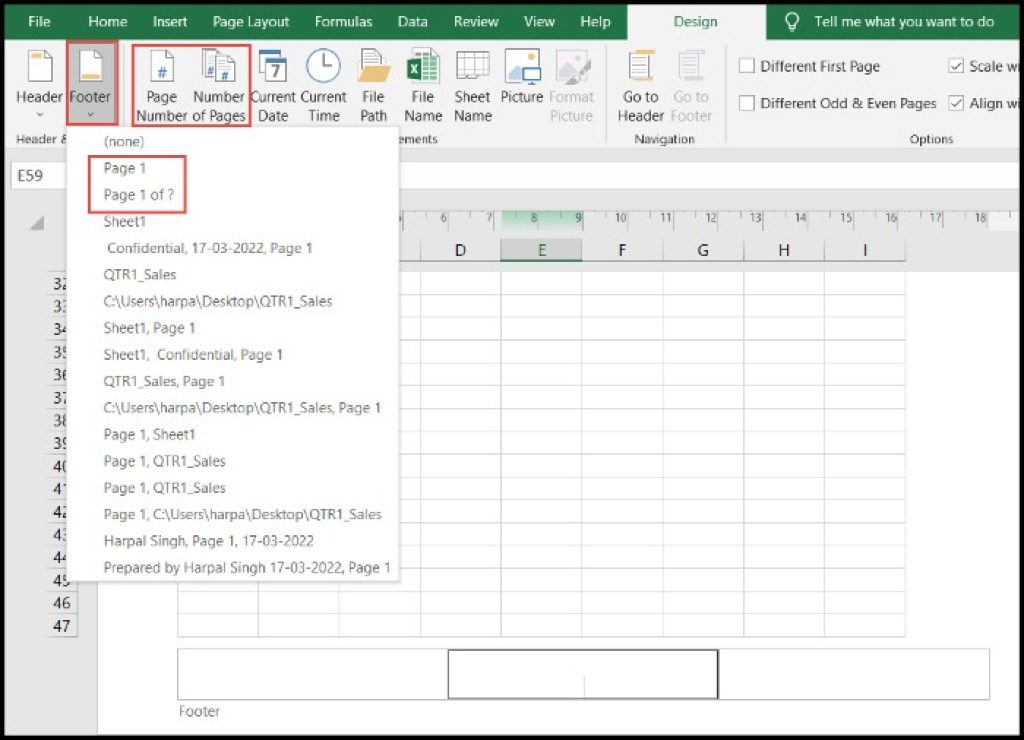Insert the File Path code

[373, 83]
